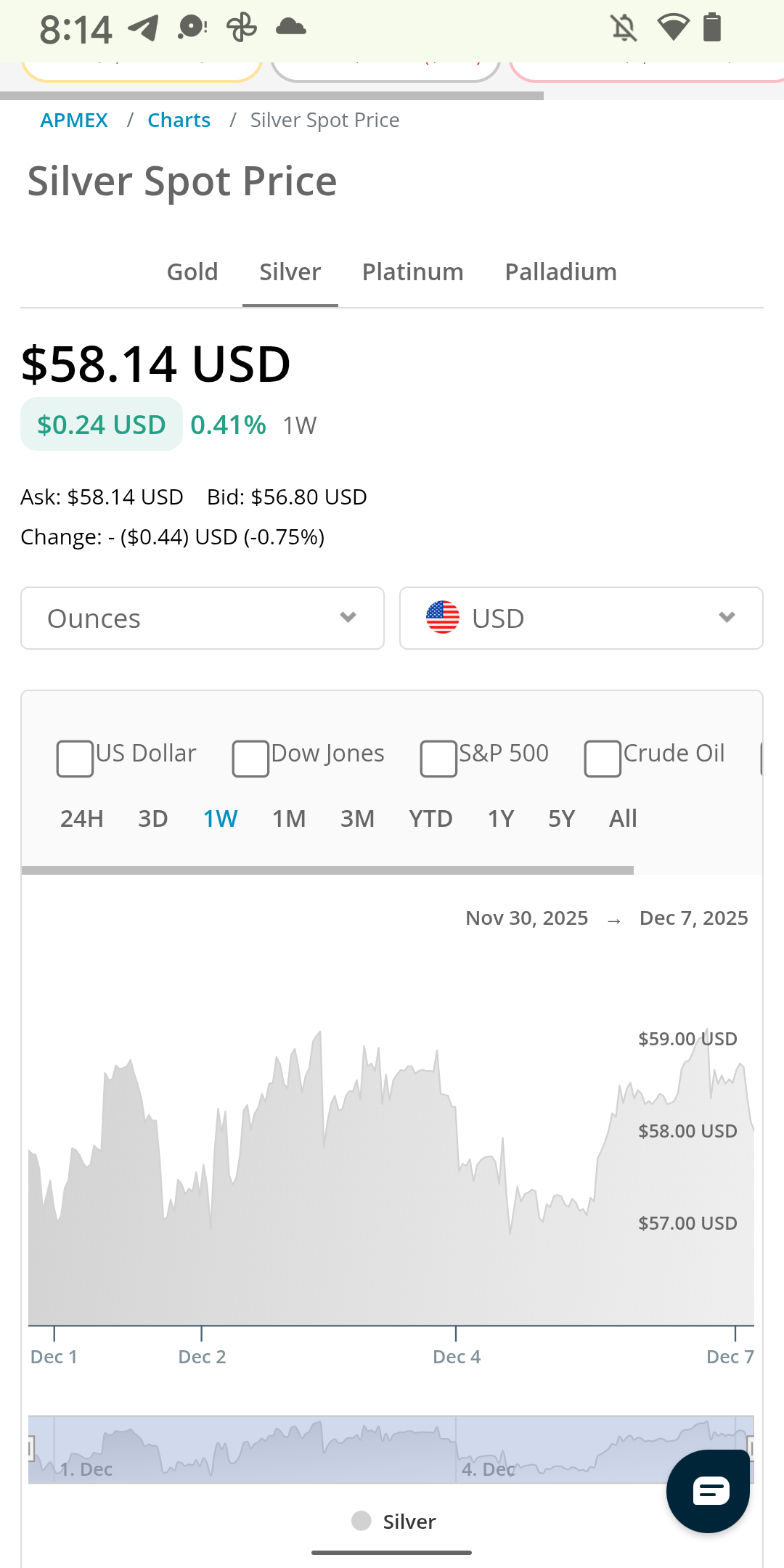This screenshot has width=784, height=1568.
Task: Go to the APMEX breadcrumb link
Action: [74, 120]
